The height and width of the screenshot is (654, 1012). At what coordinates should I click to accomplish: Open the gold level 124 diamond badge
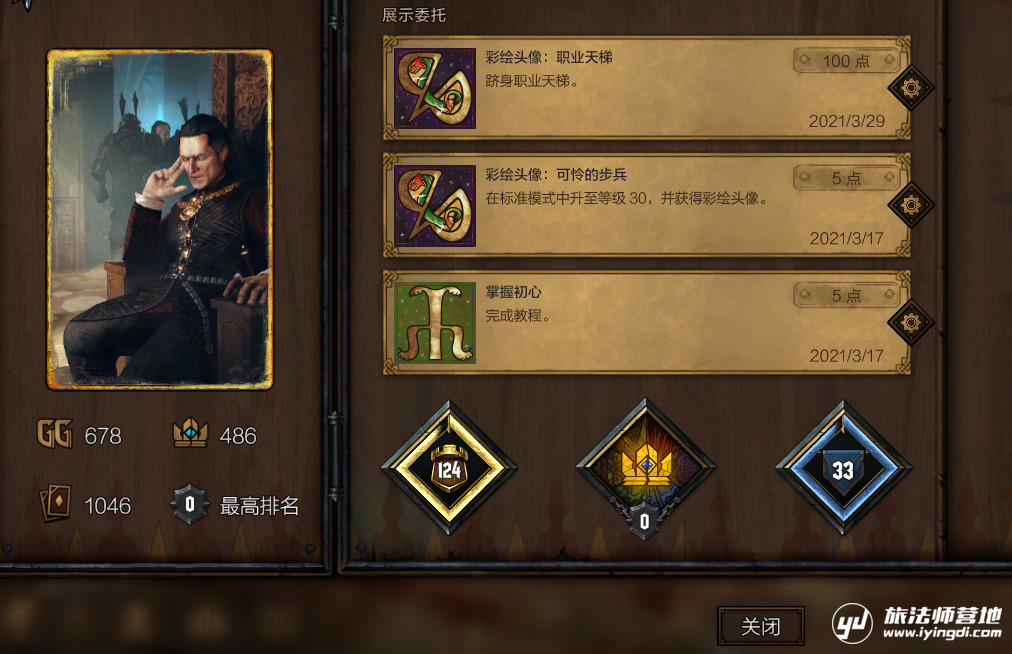click(449, 467)
